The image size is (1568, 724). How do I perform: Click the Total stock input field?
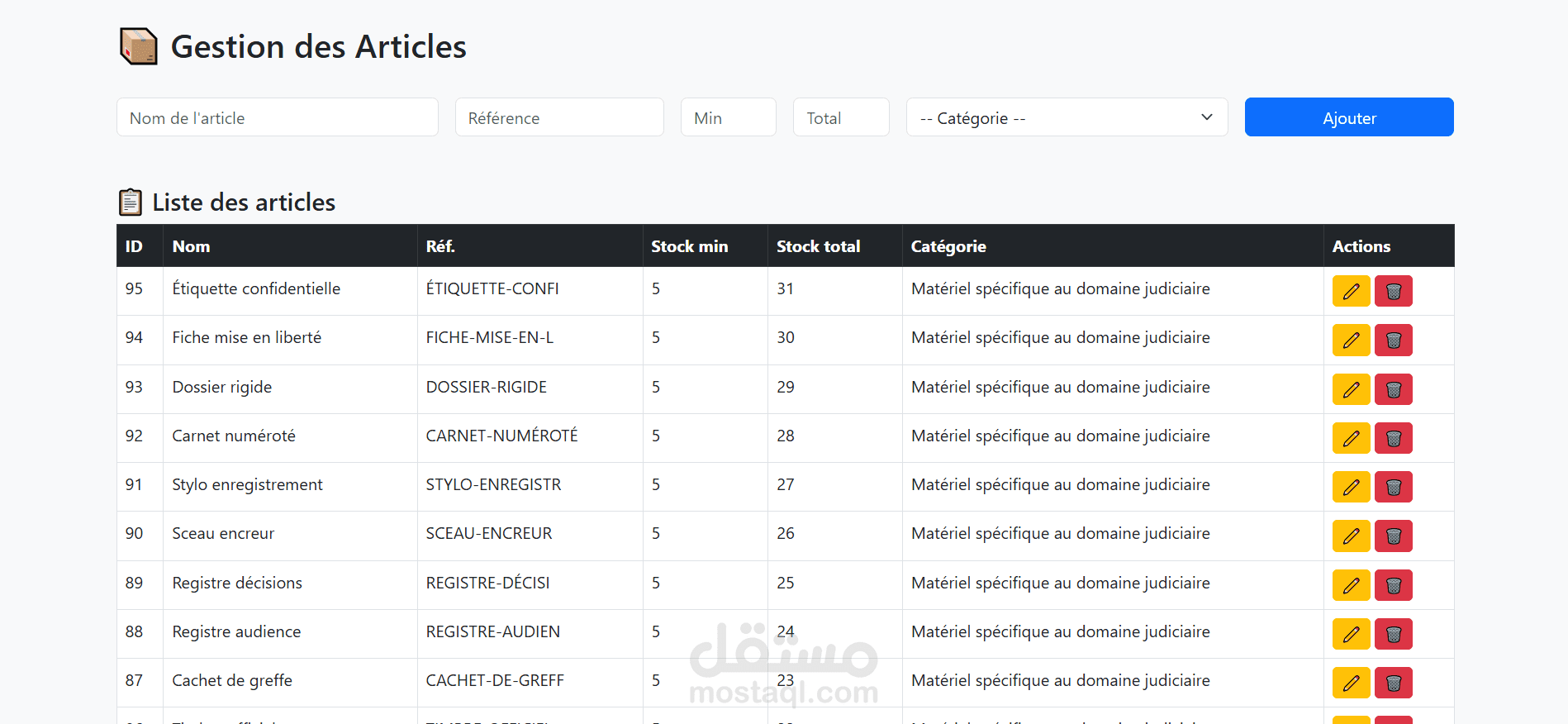tap(840, 117)
